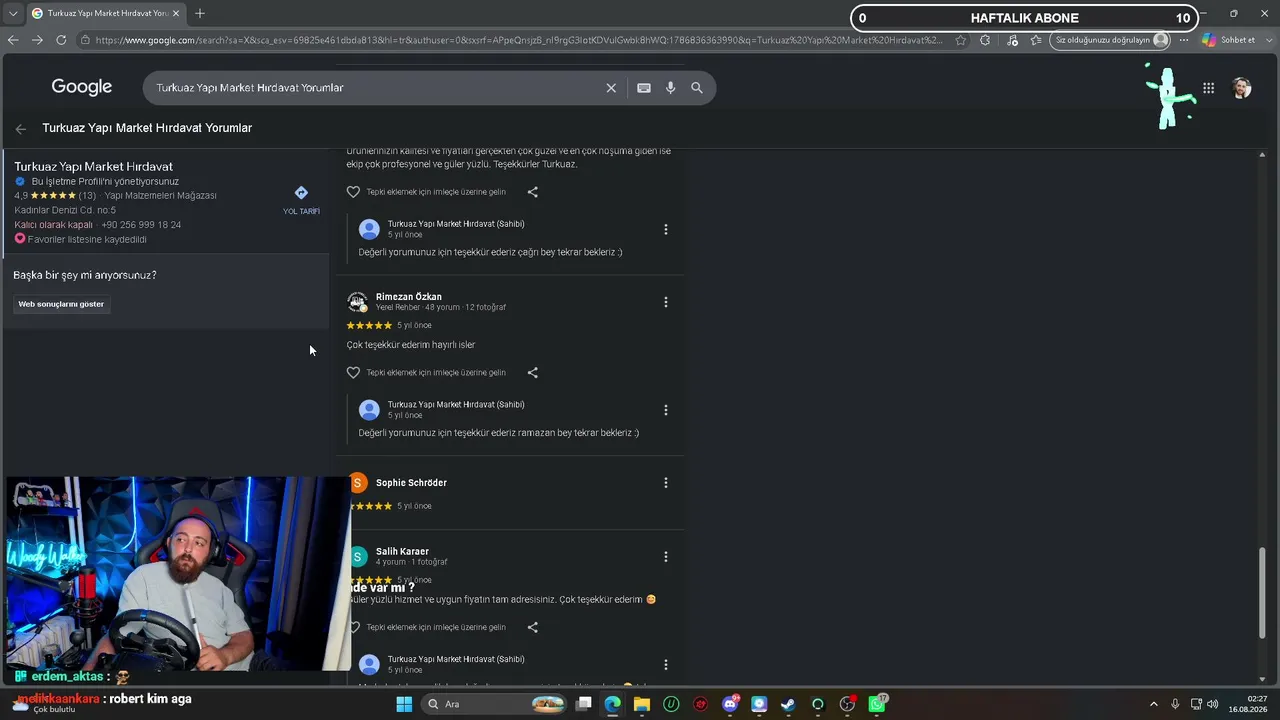Click Siz olduğunuzu doğrulayın profile button

[1111, 40]
